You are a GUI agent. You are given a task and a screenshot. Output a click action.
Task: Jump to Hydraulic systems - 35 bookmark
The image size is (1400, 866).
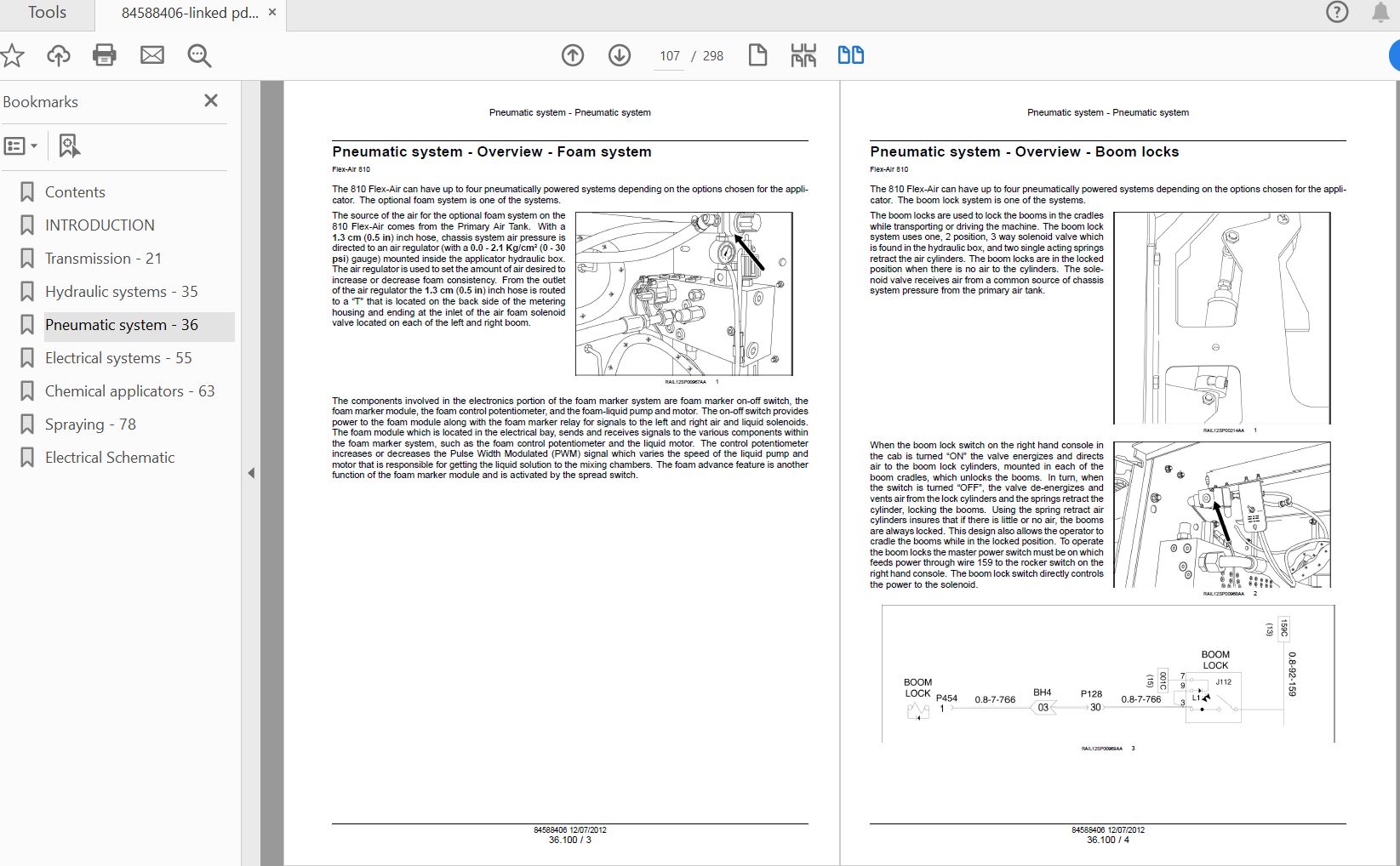(x=121, y=292)
